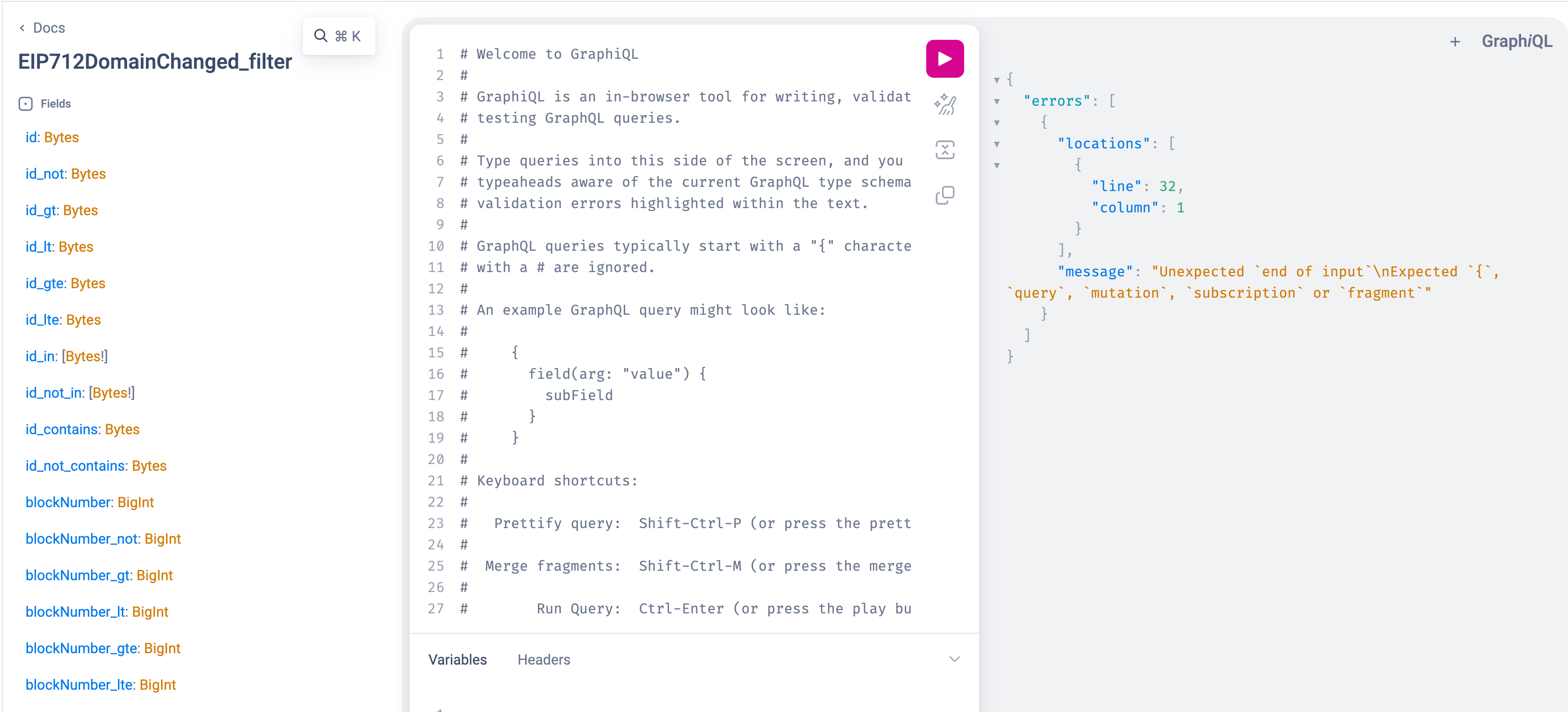Click the Fields section icon
The height and width of the screenshot is (712, 1568).
coord(26,104)
